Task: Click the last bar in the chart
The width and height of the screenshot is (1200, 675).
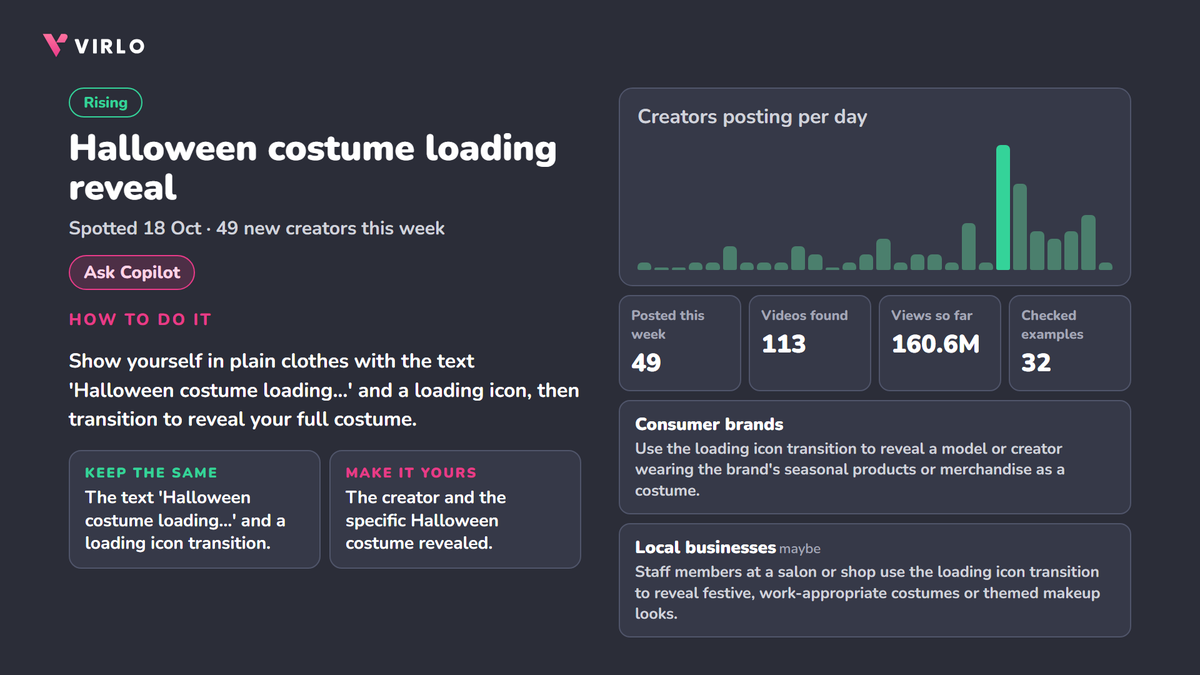Action: click(x=1105, y=266)
